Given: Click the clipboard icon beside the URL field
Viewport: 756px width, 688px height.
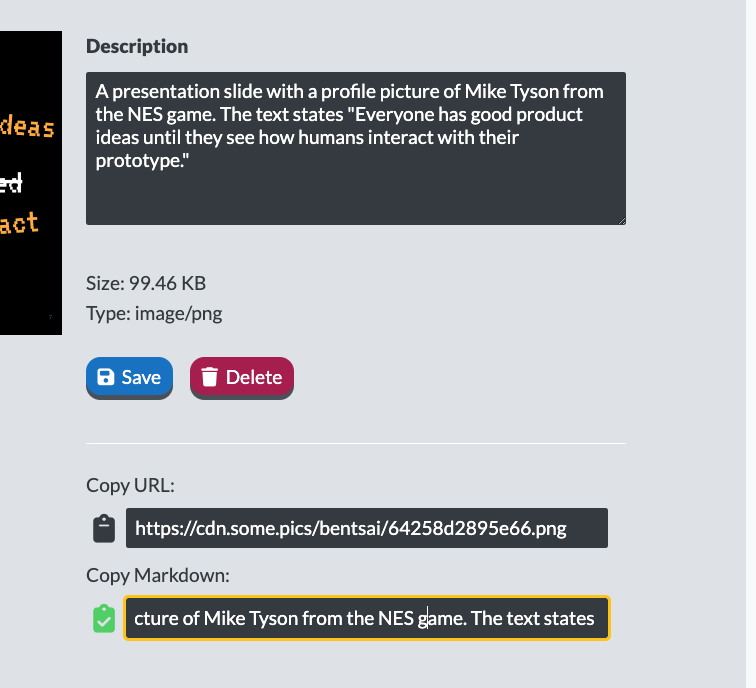Looking at the screenshot, I should tap(104, 529).
